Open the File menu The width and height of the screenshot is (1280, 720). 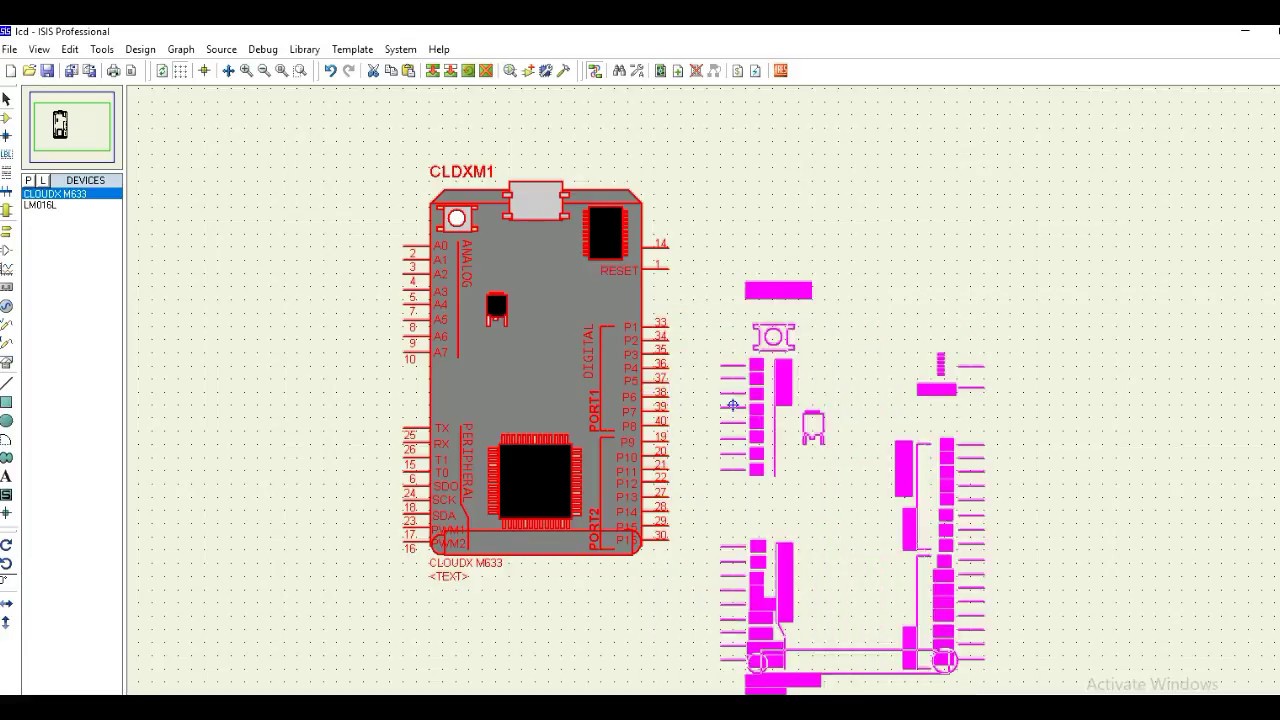pos(9,49)
